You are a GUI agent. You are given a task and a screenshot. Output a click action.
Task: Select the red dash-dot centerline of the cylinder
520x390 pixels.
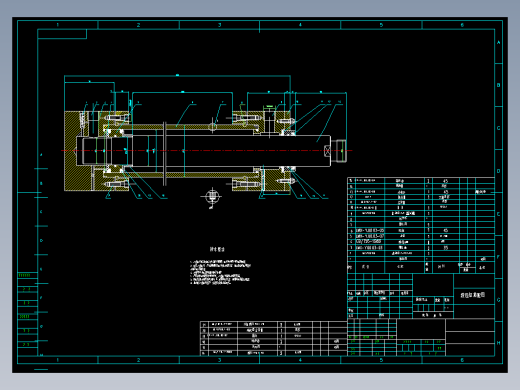(x=207, y=151)
